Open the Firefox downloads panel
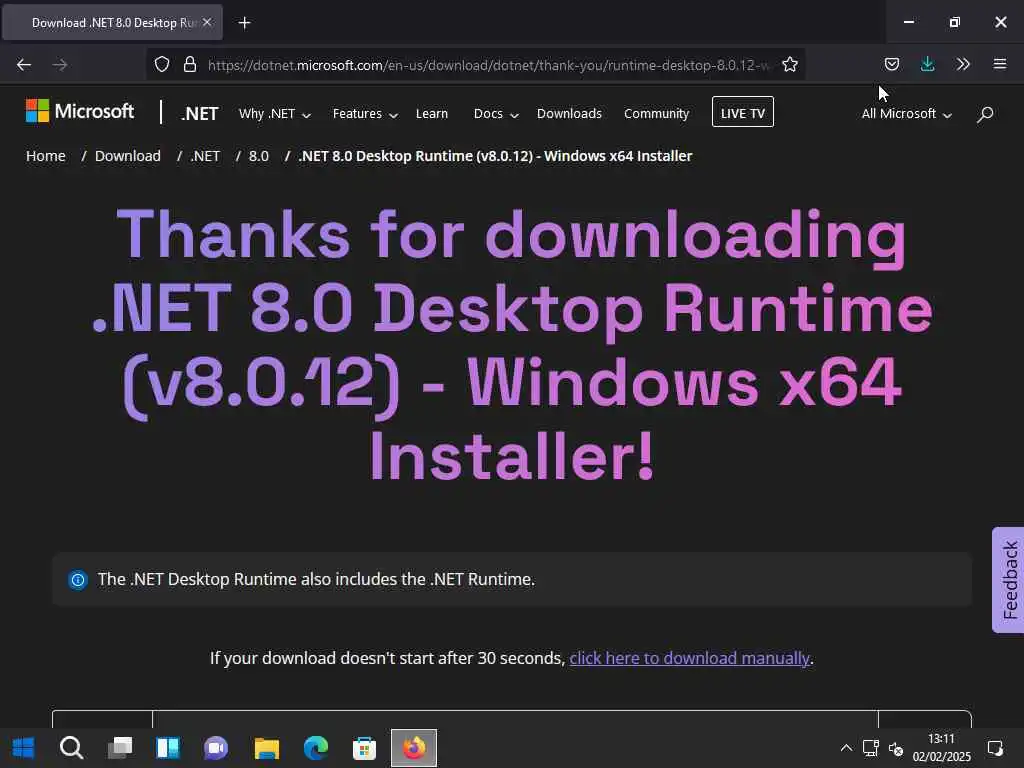 pos(927,64)
